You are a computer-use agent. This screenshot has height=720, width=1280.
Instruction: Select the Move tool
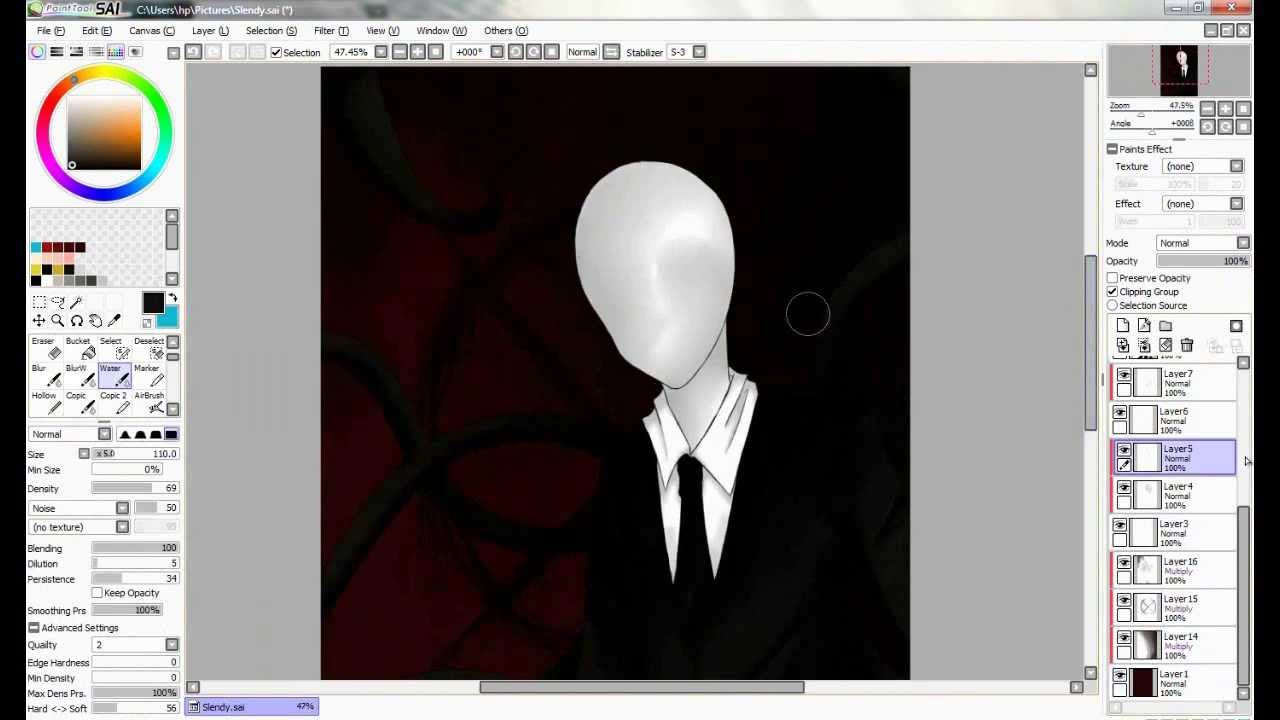coord(38,321)
